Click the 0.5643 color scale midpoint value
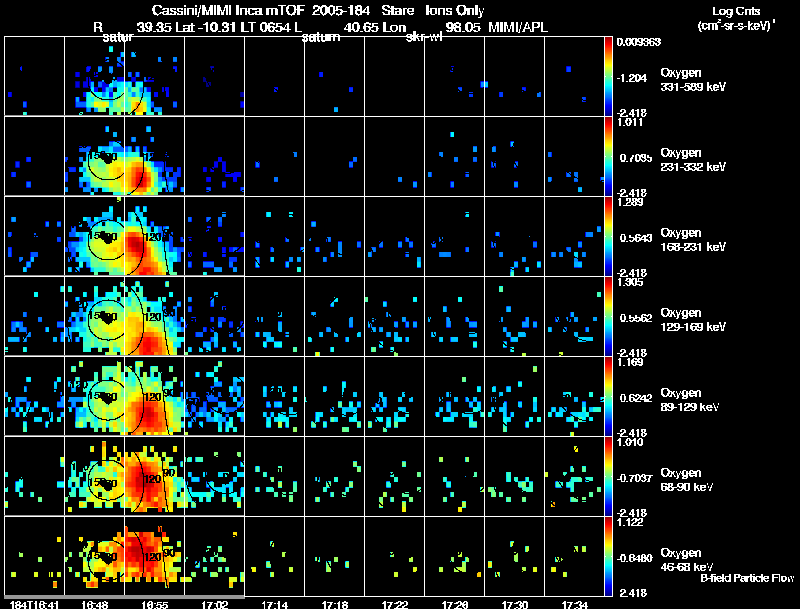The width and height of the screenshot is (800, 609). coord(636,238)
